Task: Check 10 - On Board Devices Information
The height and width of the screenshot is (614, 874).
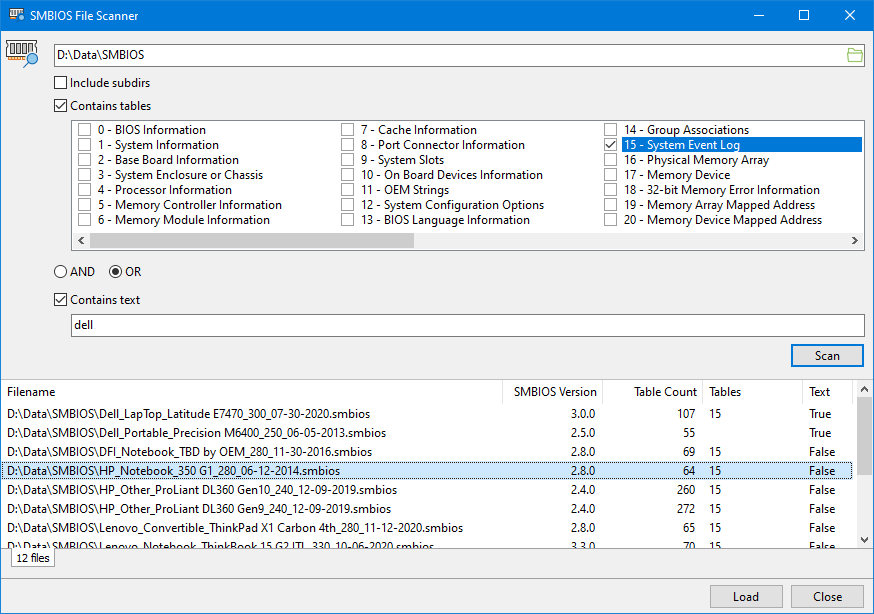Action: click(x=347, y=175)
